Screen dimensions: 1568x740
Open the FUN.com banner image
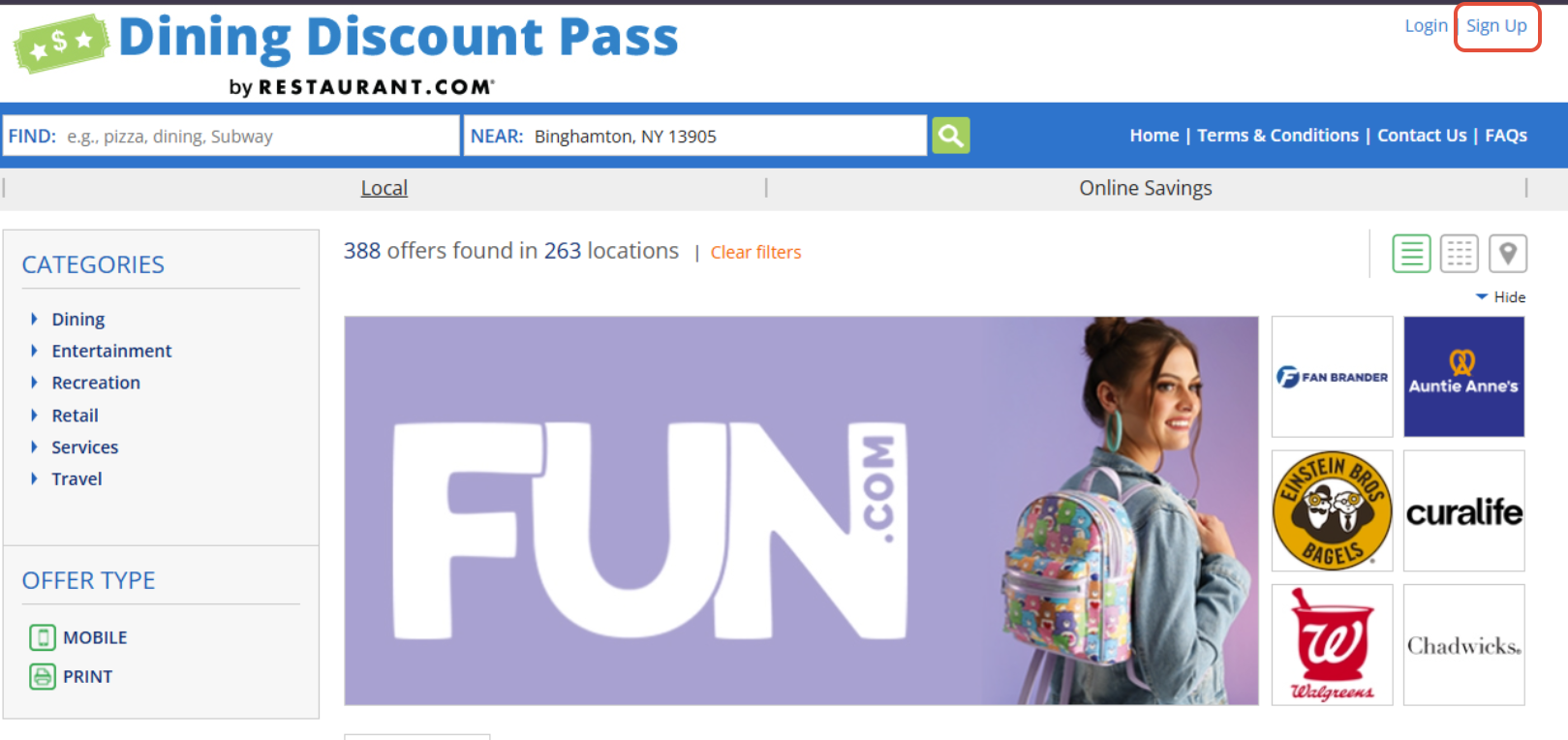coord(801,510)
